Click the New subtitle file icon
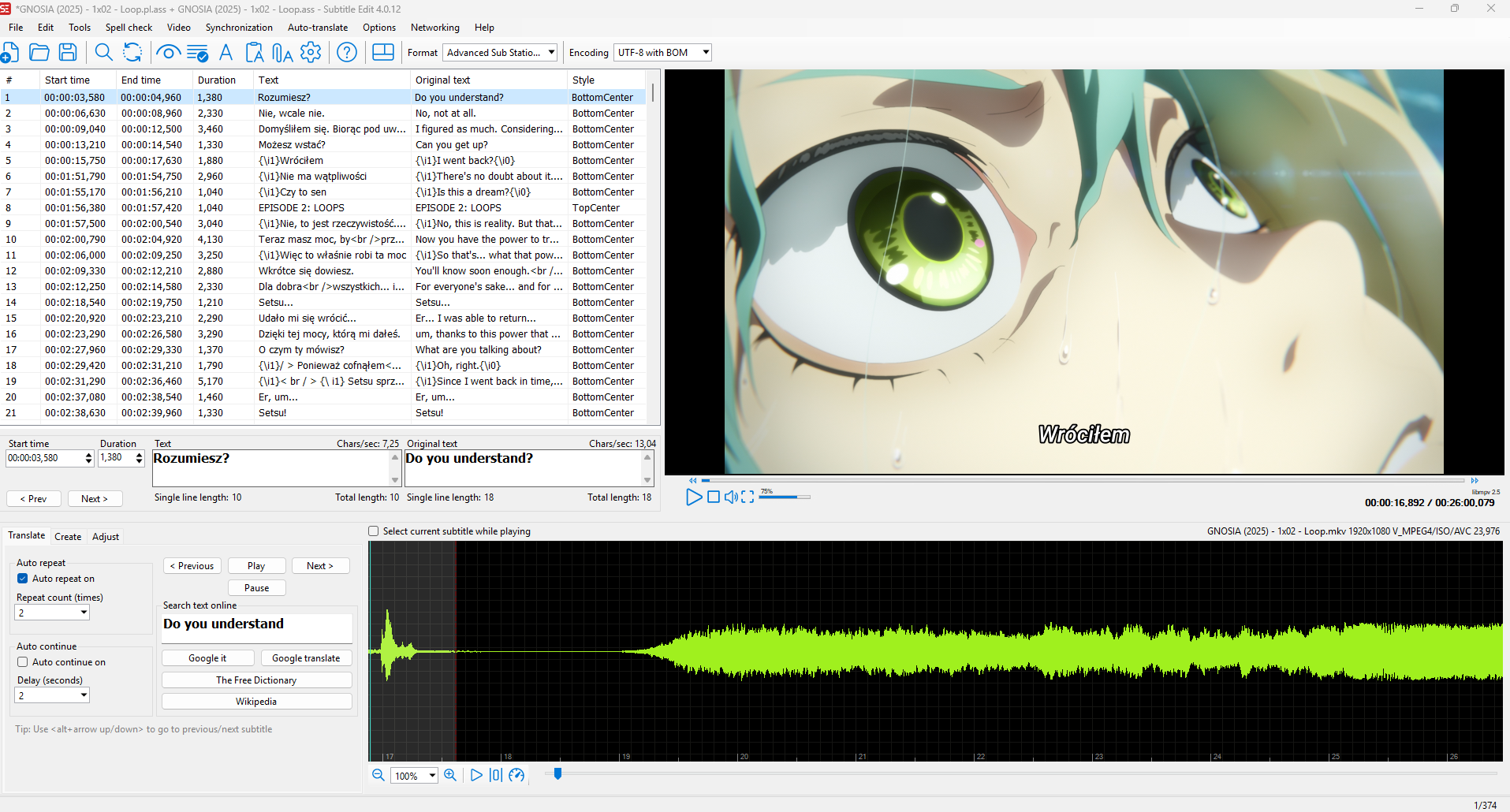This screenshot has height=812, width=1510. (10, 53)
